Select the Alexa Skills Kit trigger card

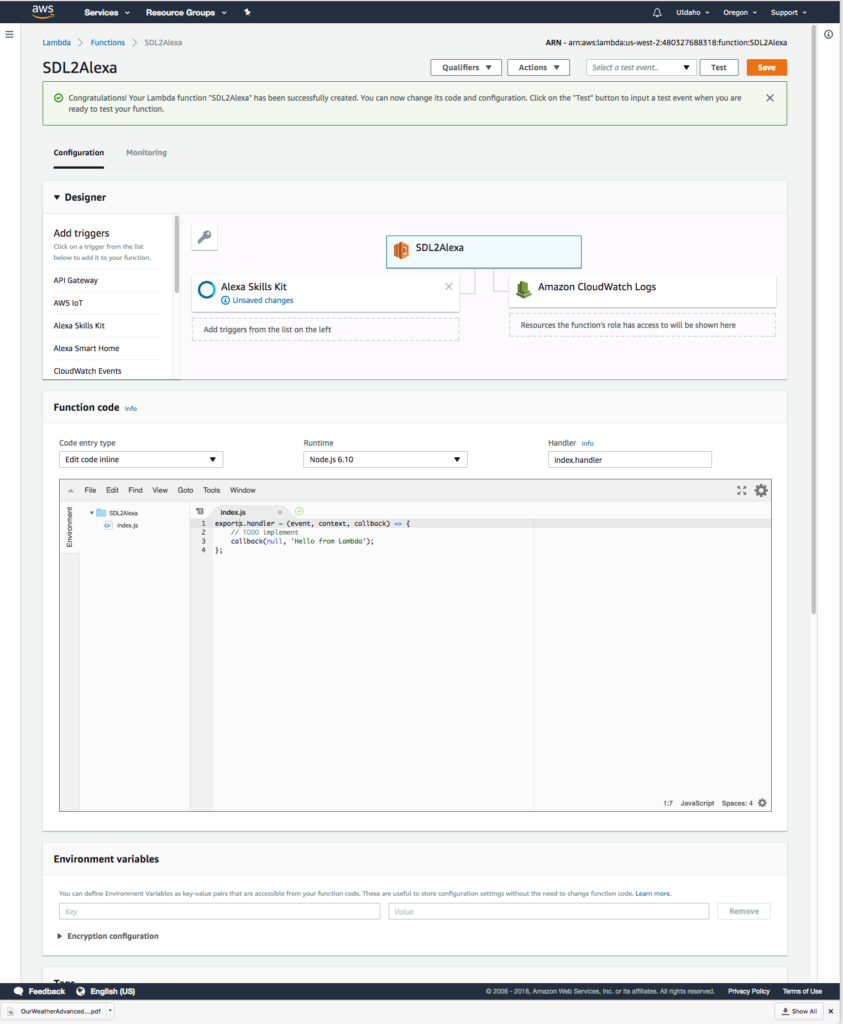(x=325, y=293)
